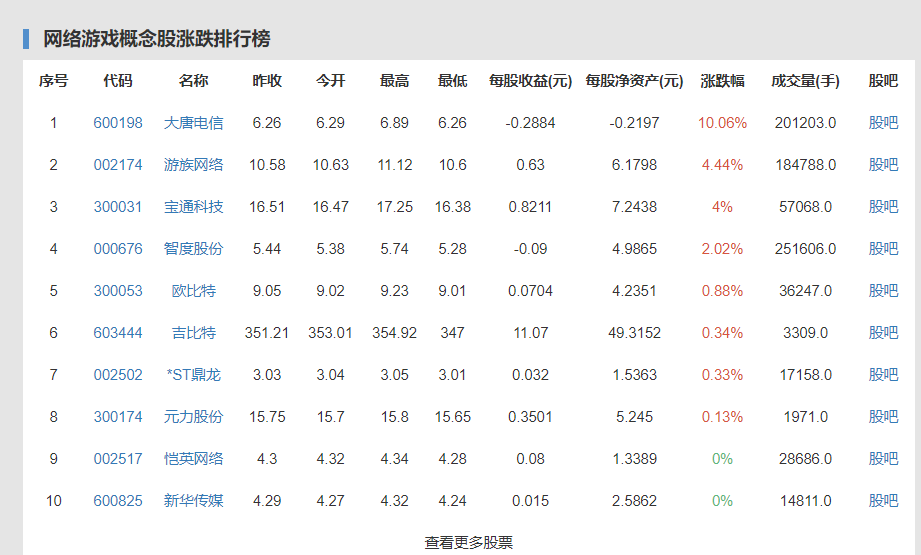Click the 每股净资产(元) column header
Image resolution: width=921 pixels, height=555 pixels.
634,81
